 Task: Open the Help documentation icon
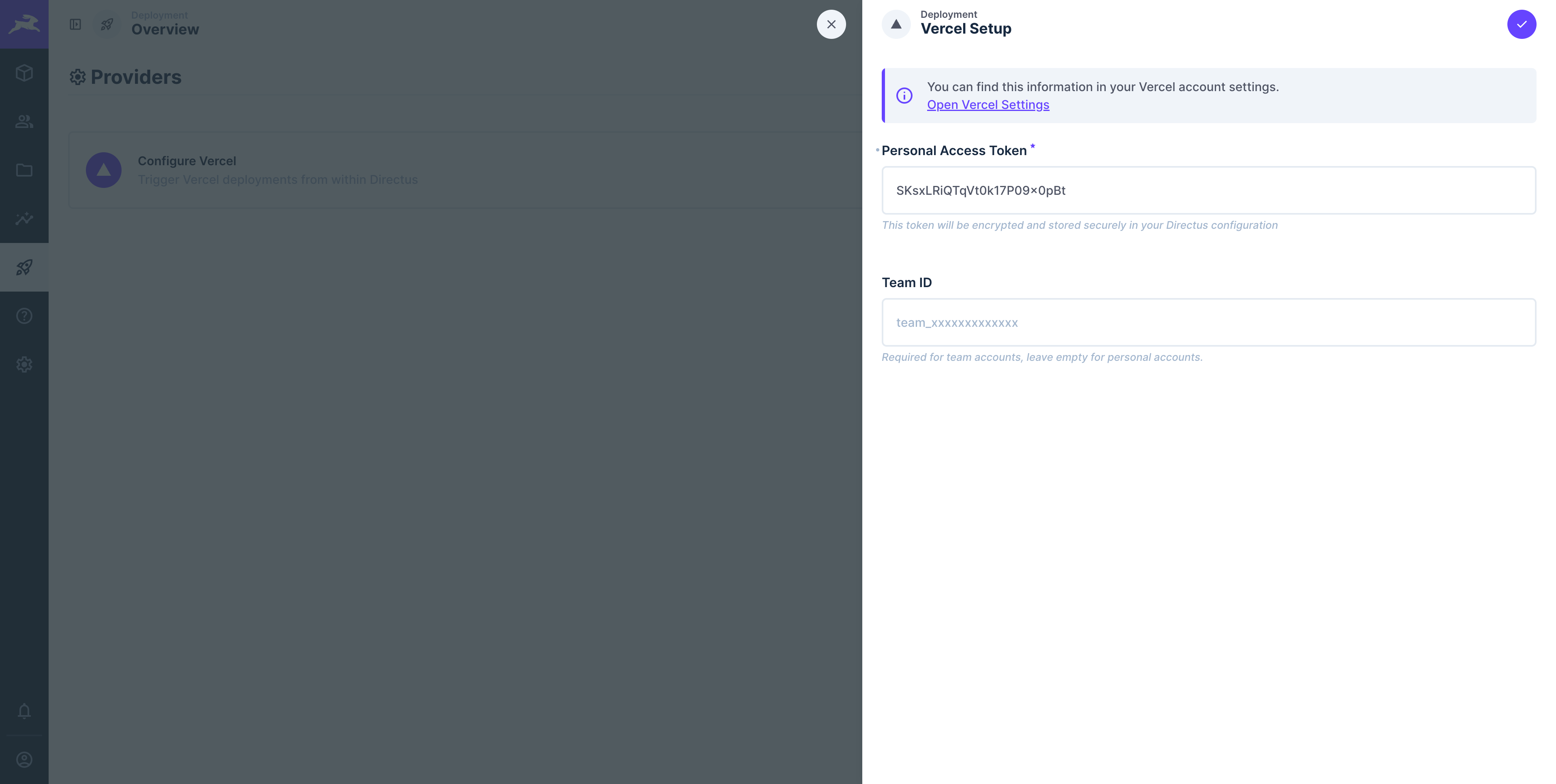pyautogui.click(x=24, y=315)
